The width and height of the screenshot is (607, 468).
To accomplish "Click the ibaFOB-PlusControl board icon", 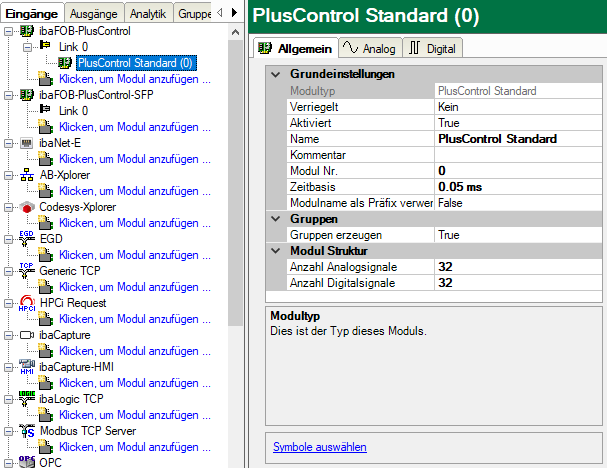I will [x=27, y=31].
